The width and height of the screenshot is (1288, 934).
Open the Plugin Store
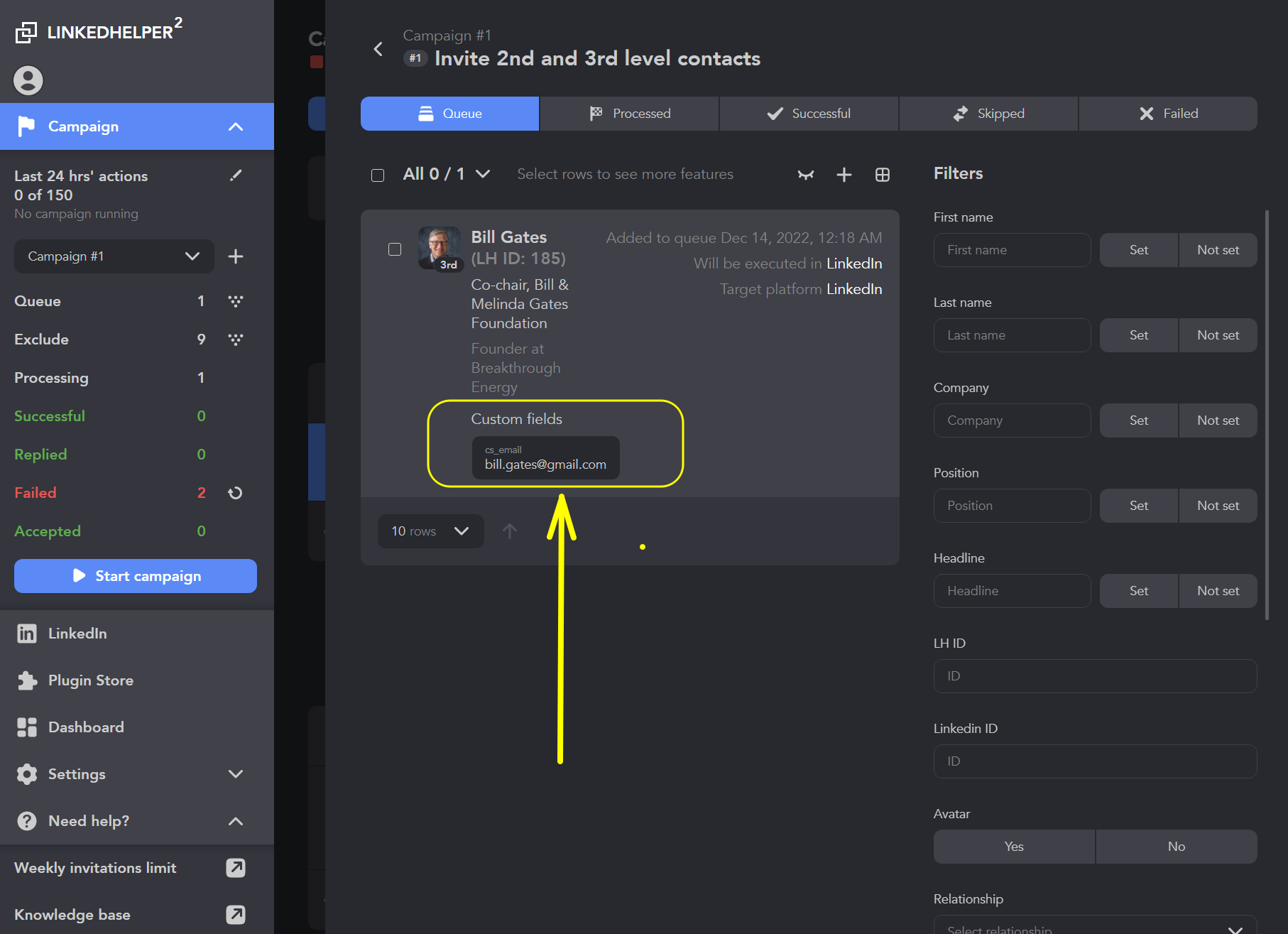pos(137,680)
